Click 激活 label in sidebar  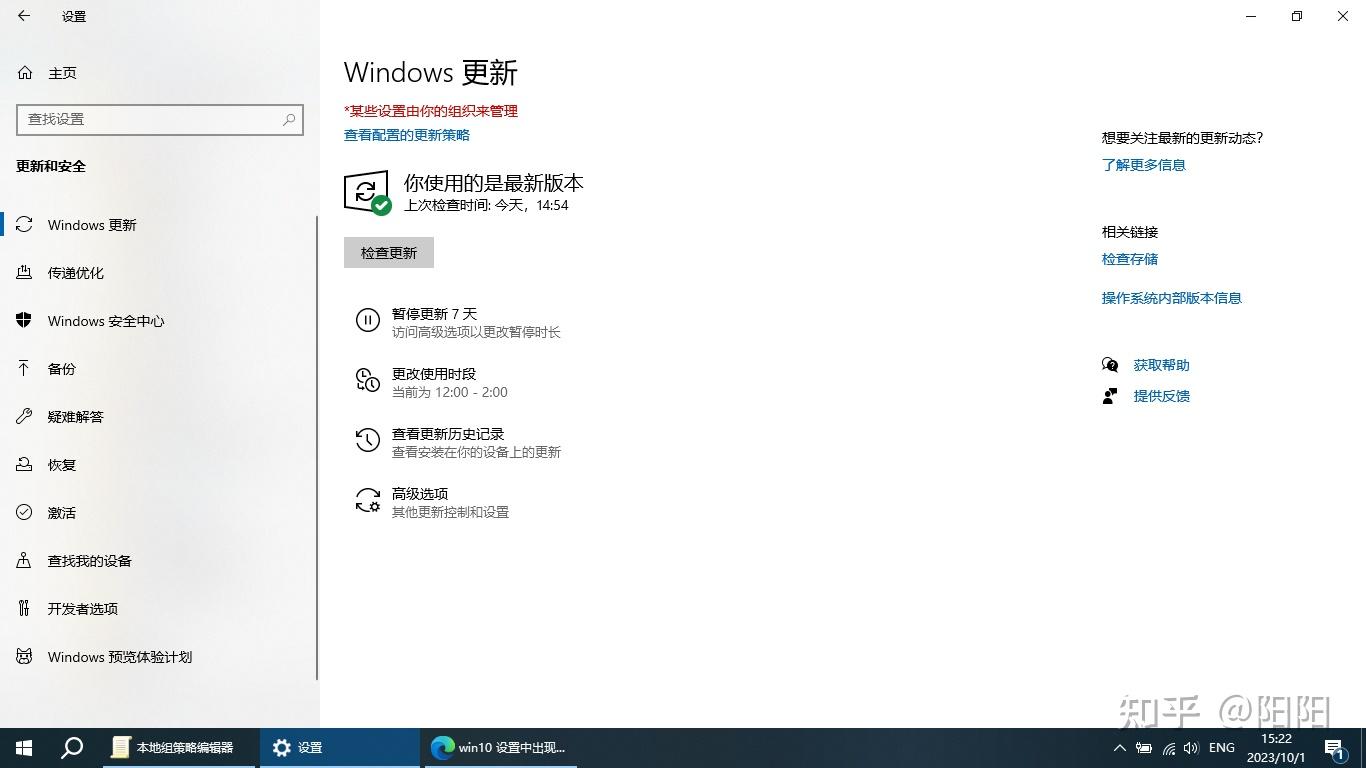[x=62, y=513]
